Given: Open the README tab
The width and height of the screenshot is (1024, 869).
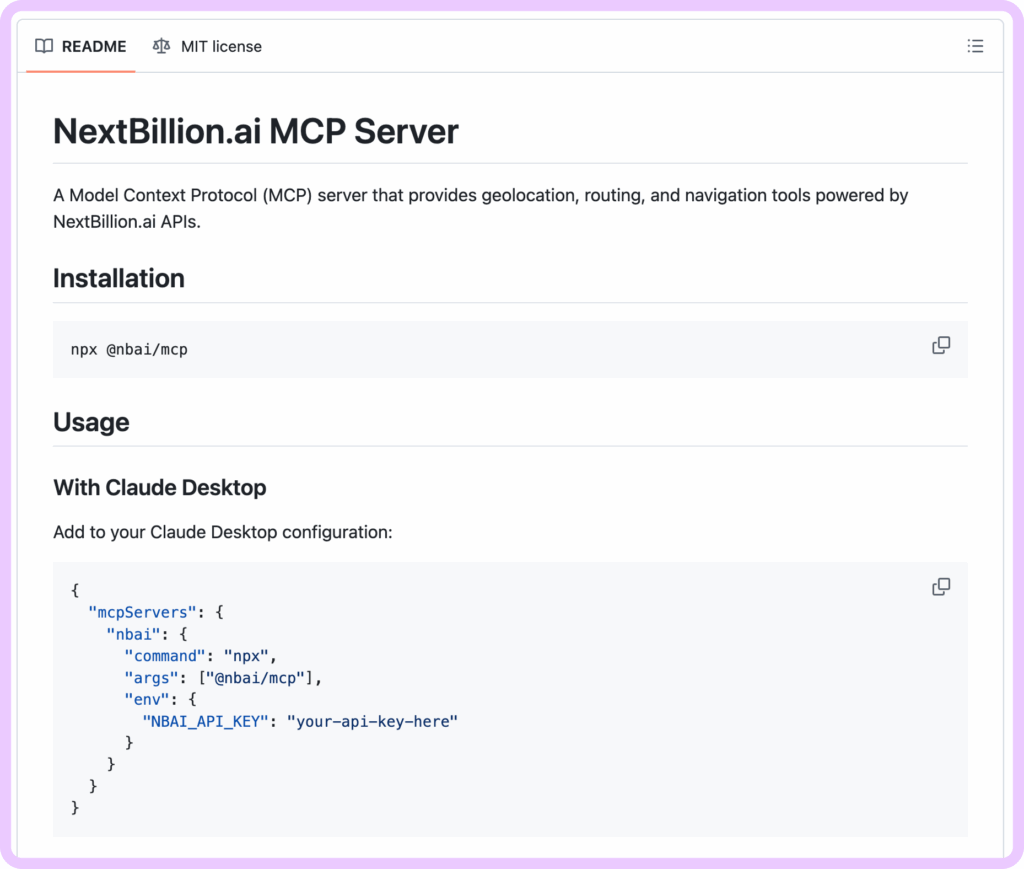Looking at the screenshot, I should point(81,46).
